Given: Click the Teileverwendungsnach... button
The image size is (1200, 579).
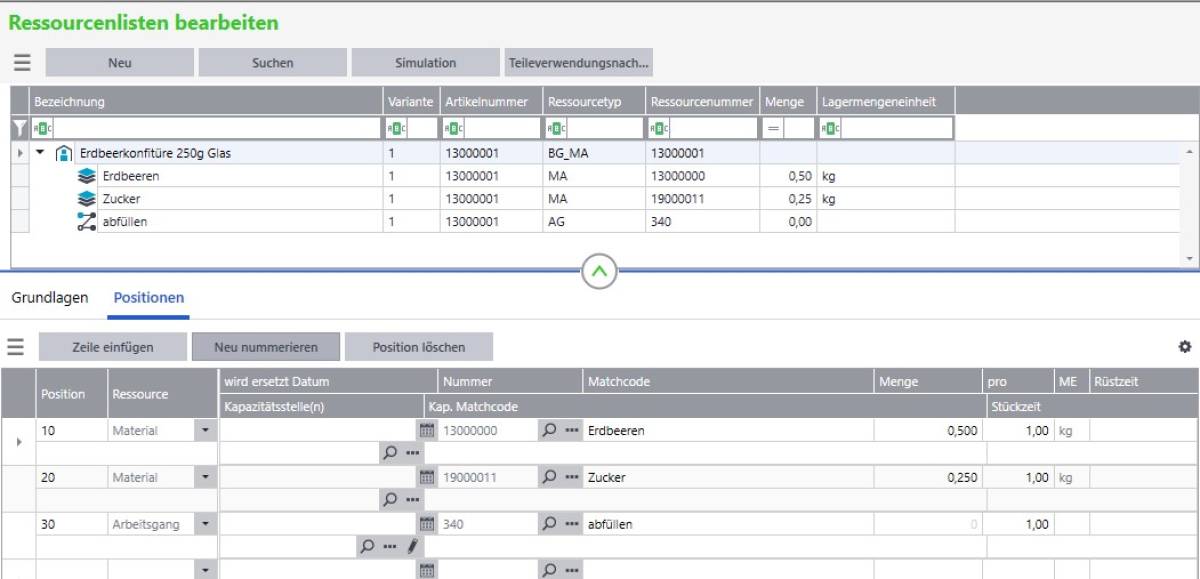Looking at the screenshot, I should pos(579,62).
